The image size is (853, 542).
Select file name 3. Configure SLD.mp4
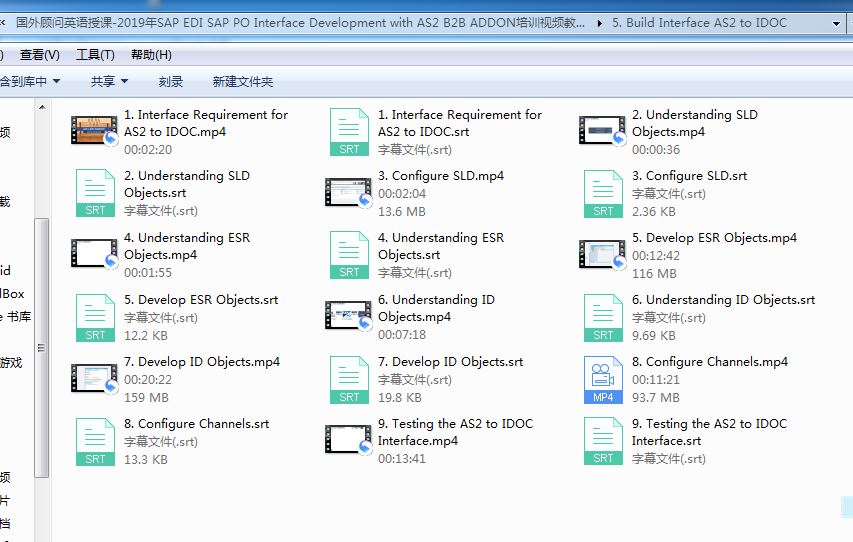pyautogui.click(x=441, y=176)
